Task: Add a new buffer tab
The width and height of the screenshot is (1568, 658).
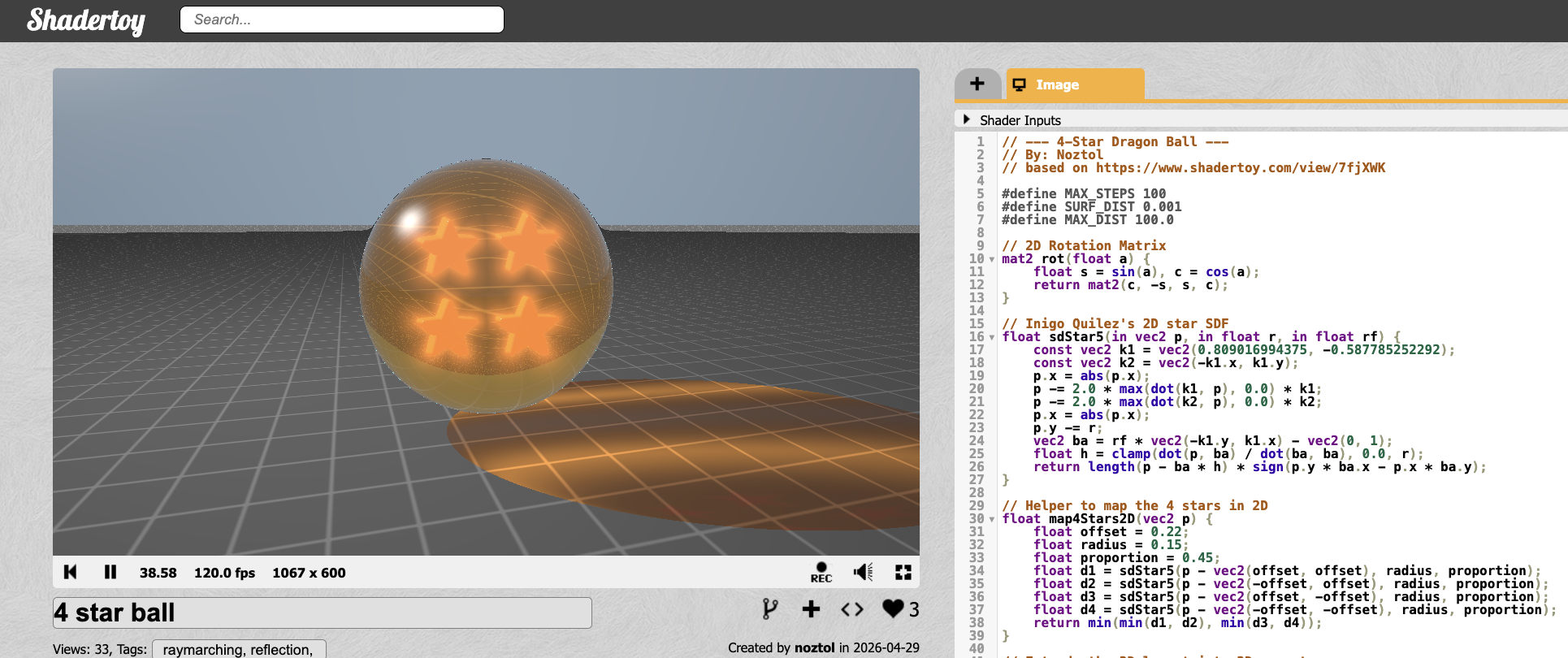Action: [977, 84]
